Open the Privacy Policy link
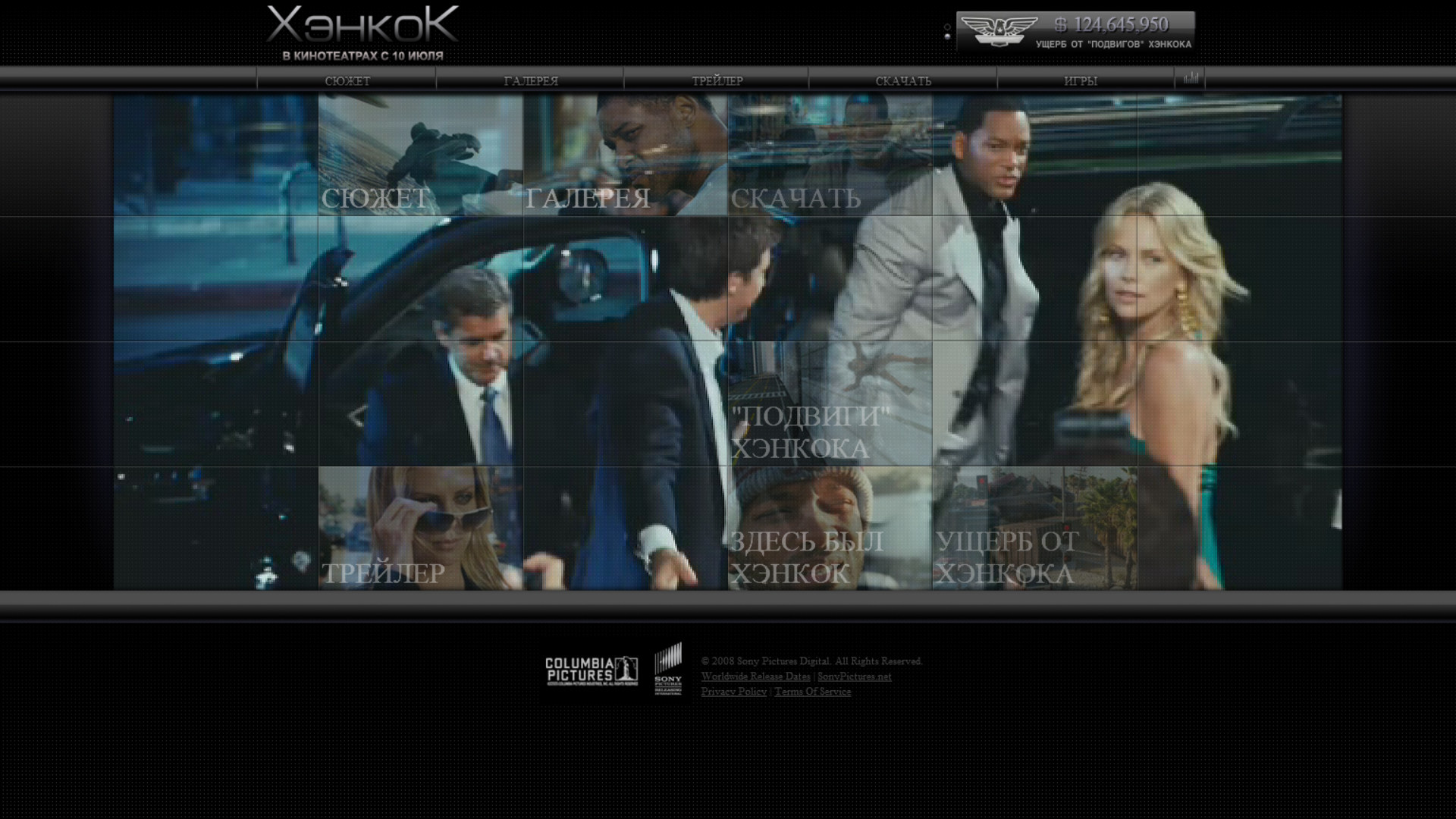The image size is (1456, 819). (x=733, y=691)
